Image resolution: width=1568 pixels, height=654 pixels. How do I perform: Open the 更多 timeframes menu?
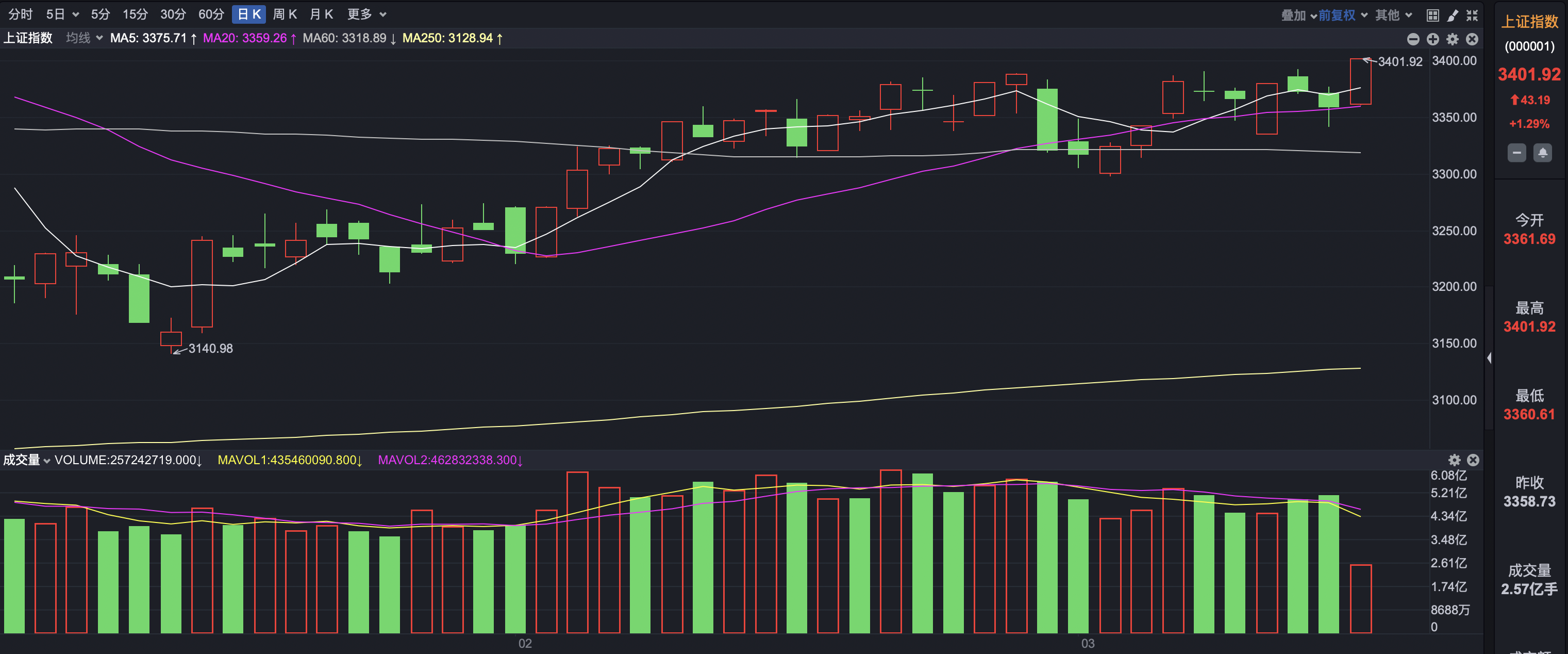coord(366,14)
